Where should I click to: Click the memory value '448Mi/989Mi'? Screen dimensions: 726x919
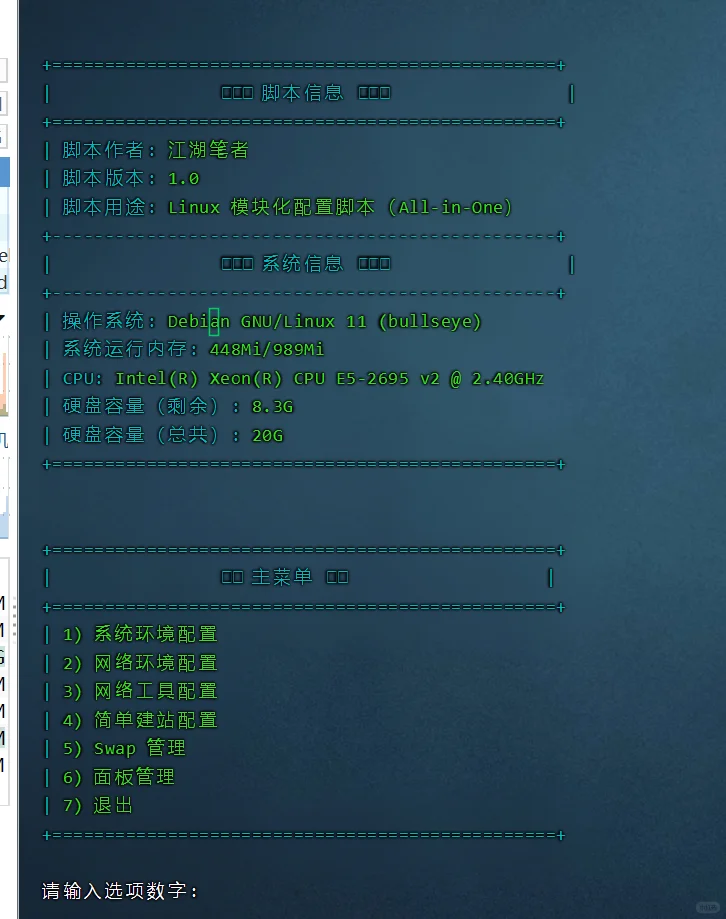tap(267, 349)
